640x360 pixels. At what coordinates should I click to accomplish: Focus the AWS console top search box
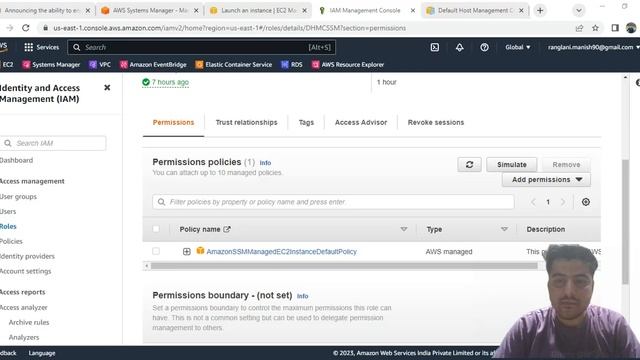click(202, 47)
